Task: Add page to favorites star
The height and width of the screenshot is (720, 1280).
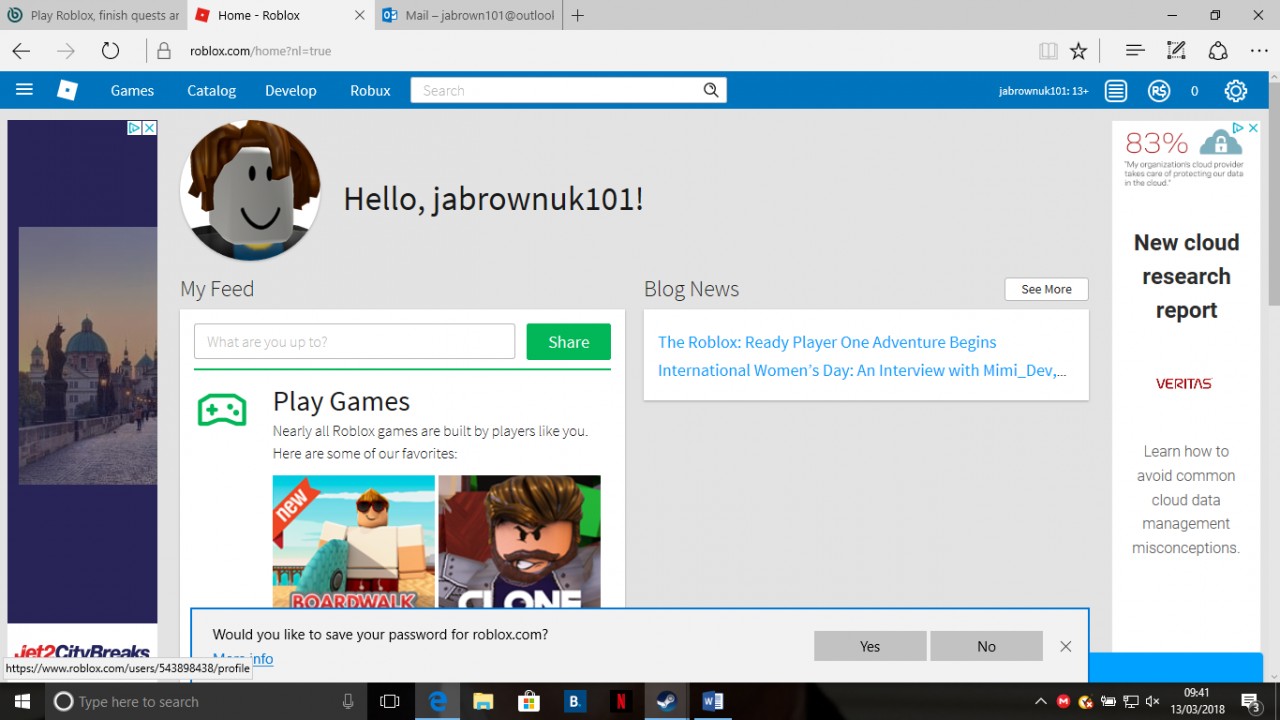Action: 1078,51
